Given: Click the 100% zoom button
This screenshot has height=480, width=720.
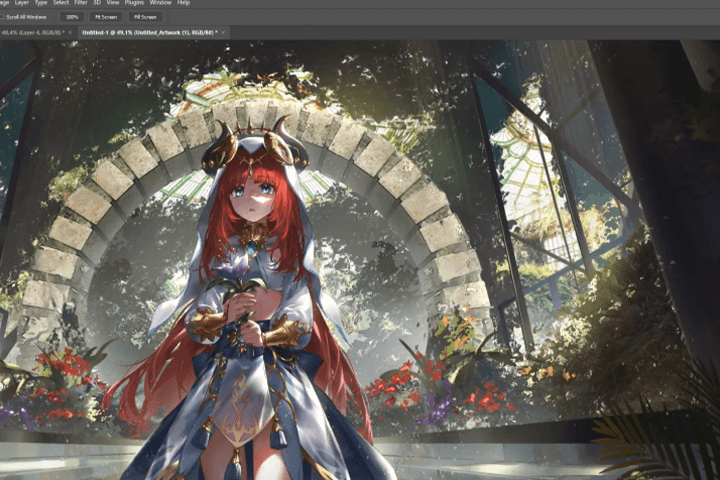Looking at the screenshot, I should coord(72,17).
